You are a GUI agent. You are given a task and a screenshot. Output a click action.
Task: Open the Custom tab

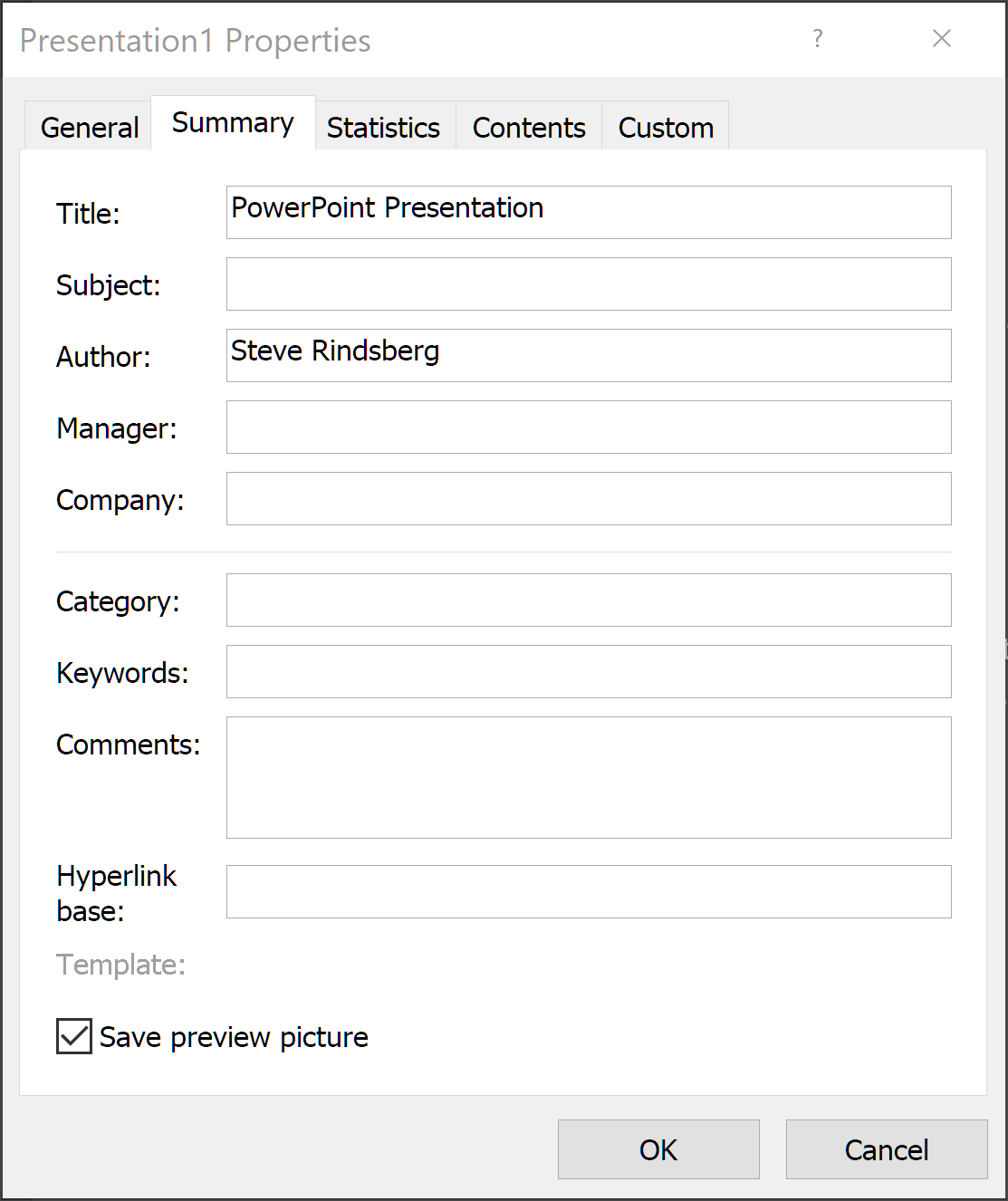point(666,127)
